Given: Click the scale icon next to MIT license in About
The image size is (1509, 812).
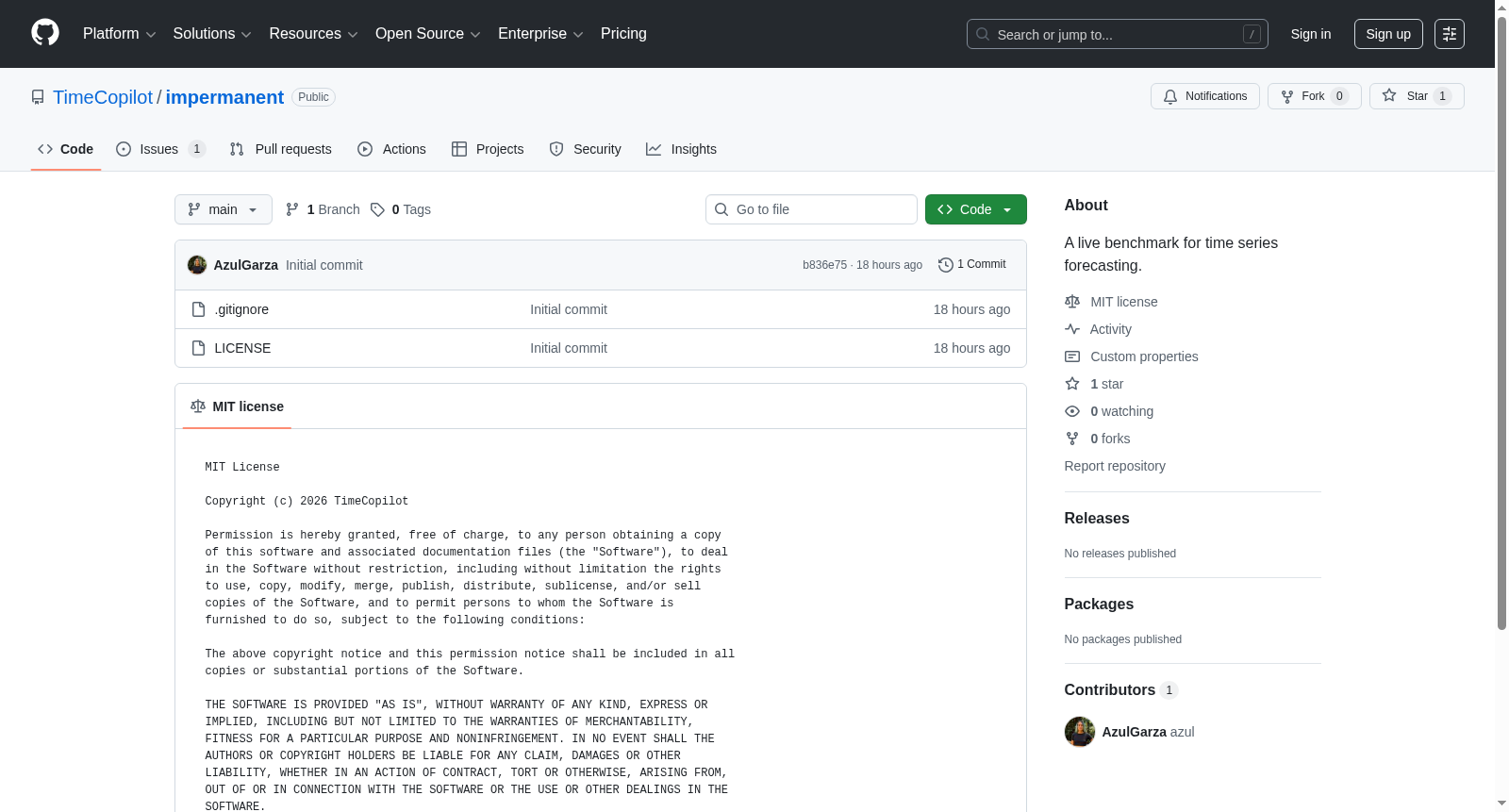Looking at the screenshot, I should (1072, 302).
